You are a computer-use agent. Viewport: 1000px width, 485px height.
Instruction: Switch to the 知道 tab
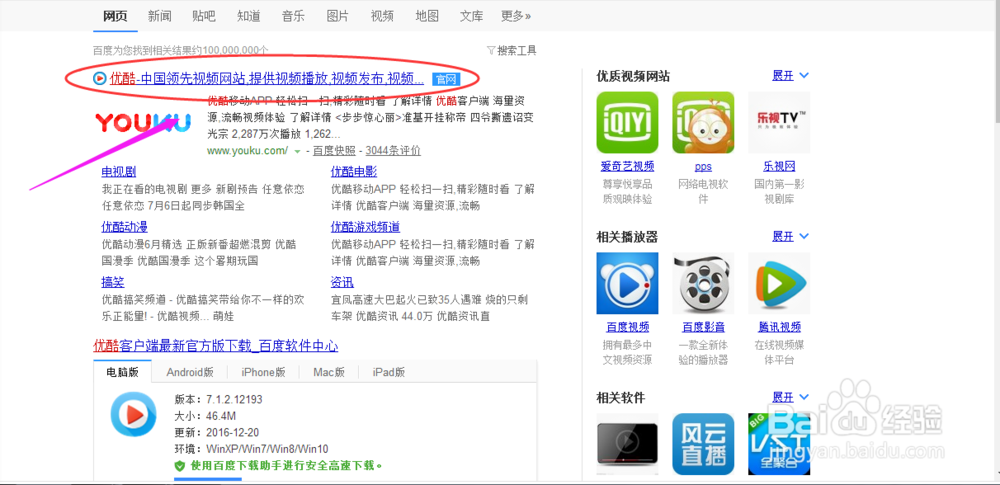click(x=249, y=16)
